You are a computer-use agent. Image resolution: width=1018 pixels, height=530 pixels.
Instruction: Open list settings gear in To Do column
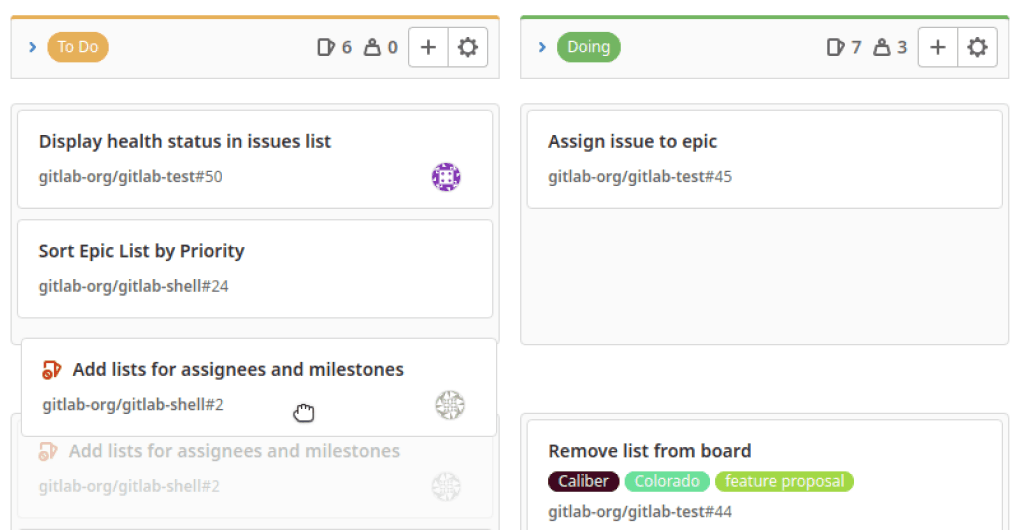pos(467,47)
